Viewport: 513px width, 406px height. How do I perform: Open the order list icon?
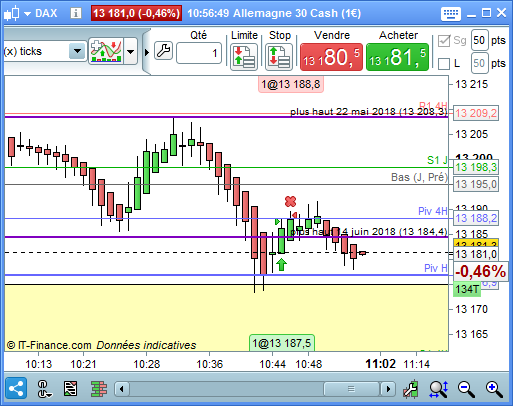coord(70,389)
